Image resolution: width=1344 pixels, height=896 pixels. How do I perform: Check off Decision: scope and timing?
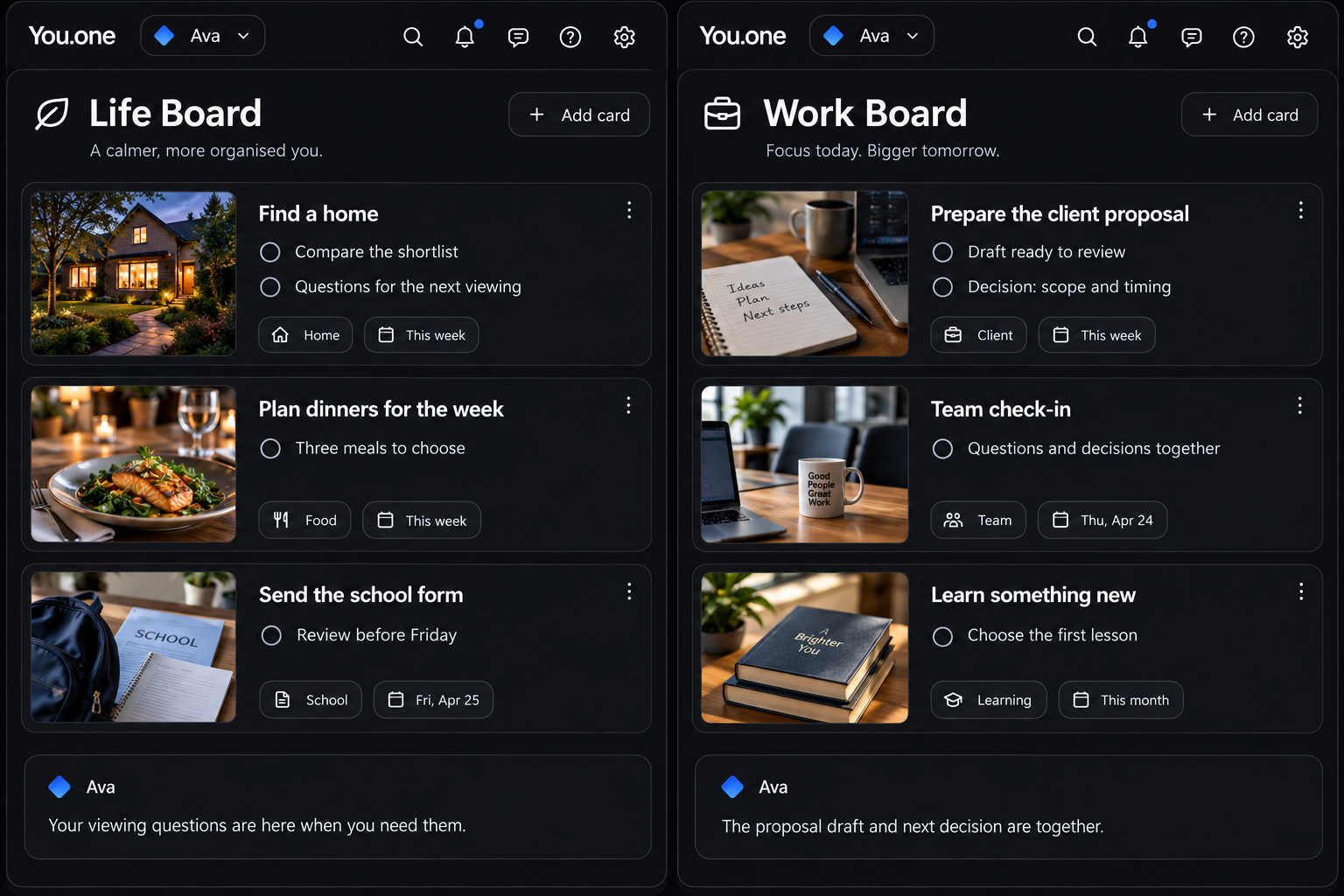click(942, 287)
